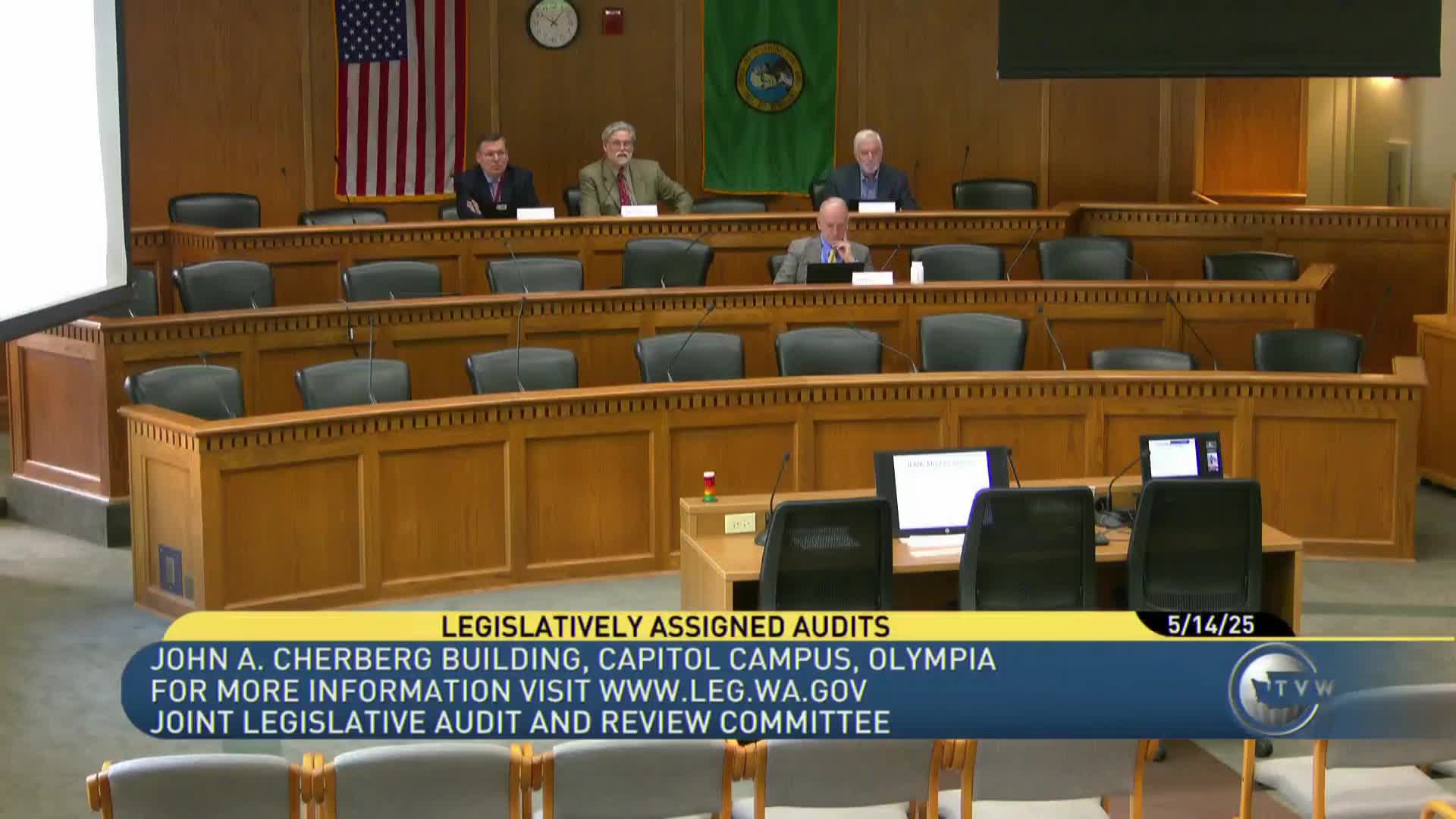
Task: Click the 5/14/25 date label
Action: (x=1211, y=626)
